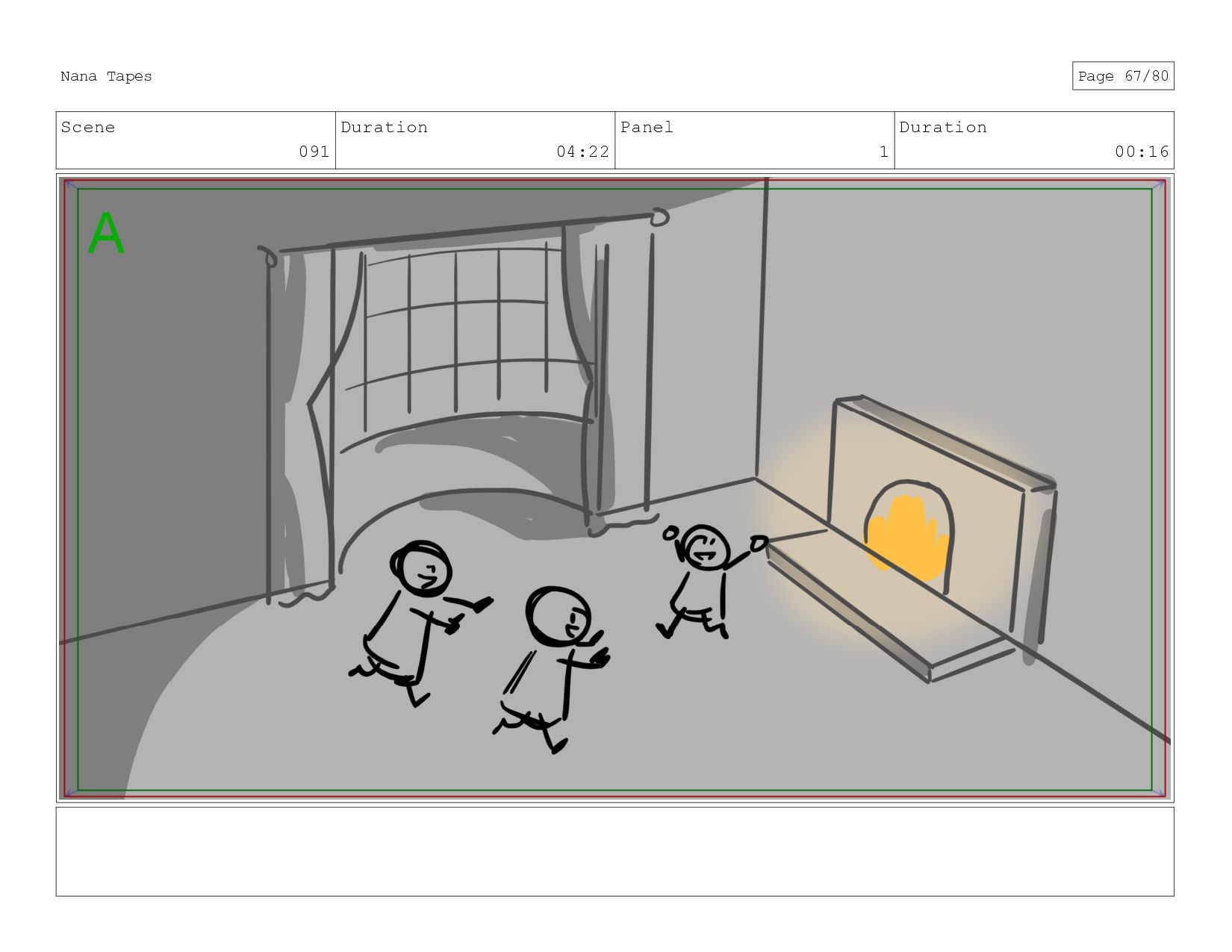Click the green 'A' panel marker
The width and height of the screenshot is (1232, 952).
pos(106,234)
